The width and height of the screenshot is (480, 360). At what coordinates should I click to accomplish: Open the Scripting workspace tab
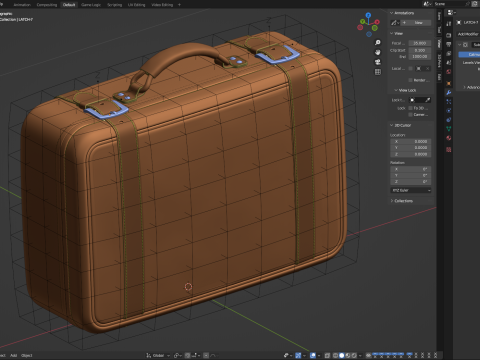pos(114,5)
